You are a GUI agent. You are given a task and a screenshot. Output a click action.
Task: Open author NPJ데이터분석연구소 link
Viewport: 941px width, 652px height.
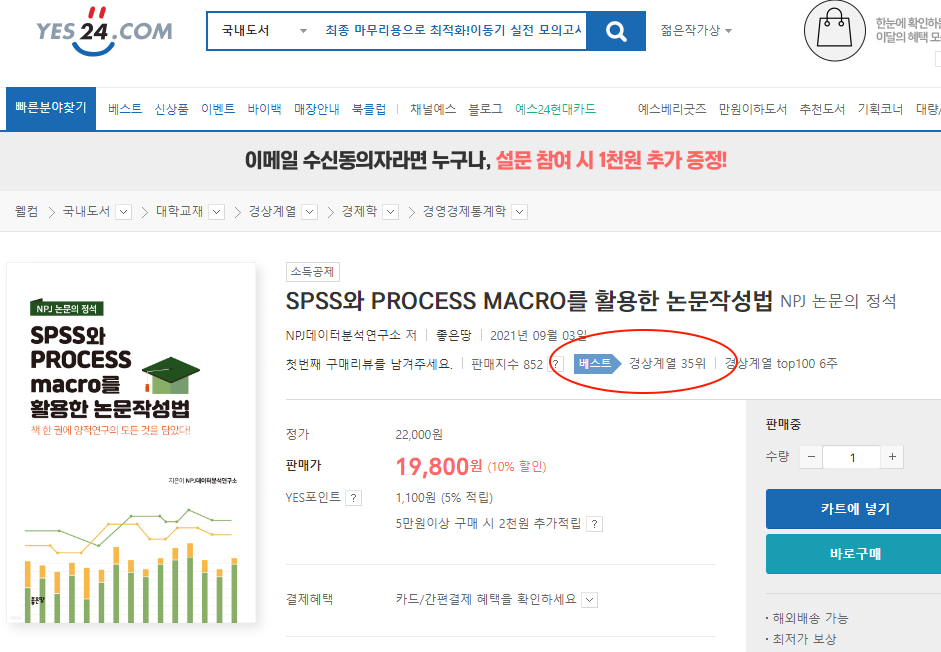[343, 335]
